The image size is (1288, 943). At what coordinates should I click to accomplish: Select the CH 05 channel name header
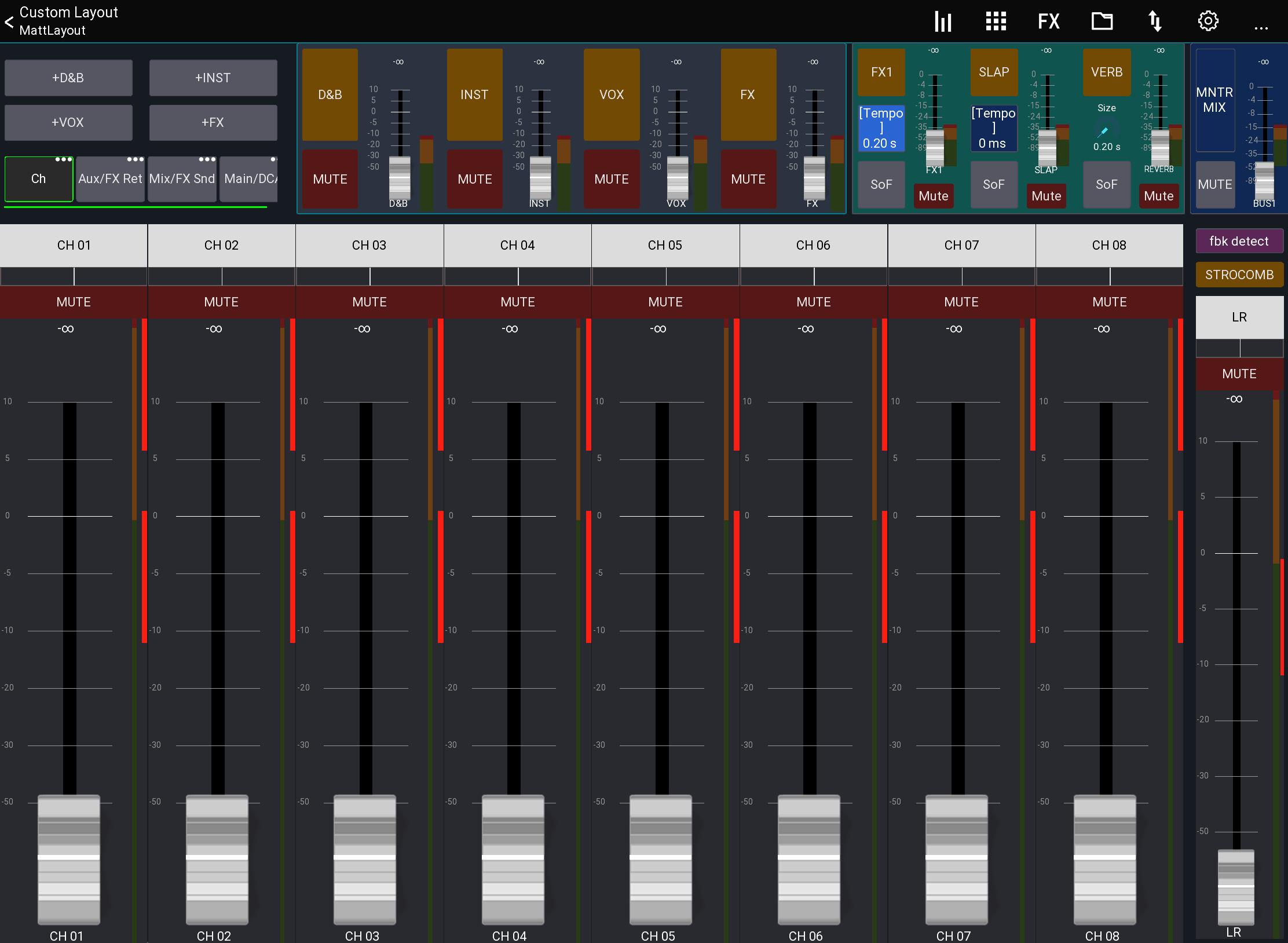(x=665, y=244)
